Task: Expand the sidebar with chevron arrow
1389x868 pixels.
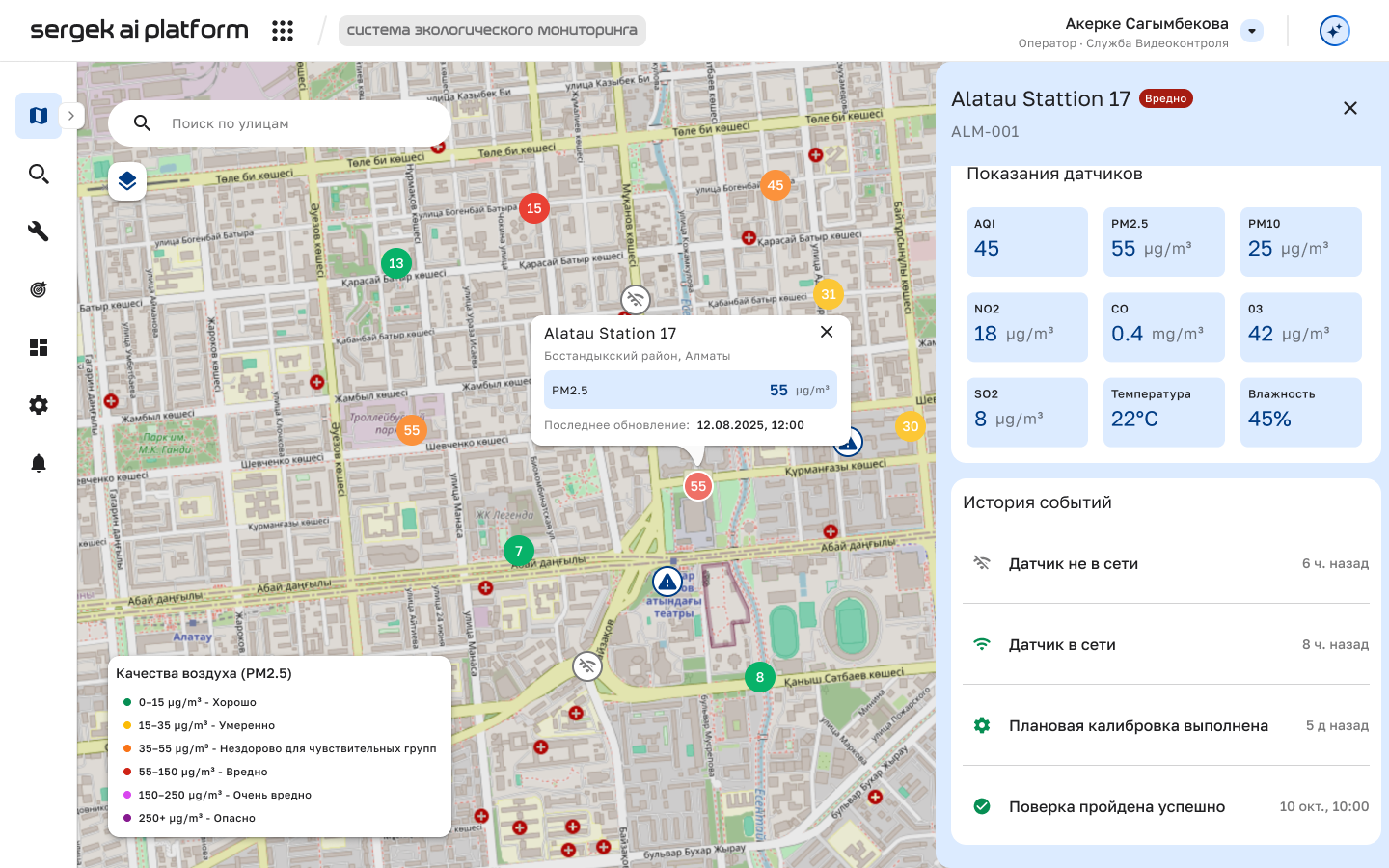Action: tap(71, 116)
